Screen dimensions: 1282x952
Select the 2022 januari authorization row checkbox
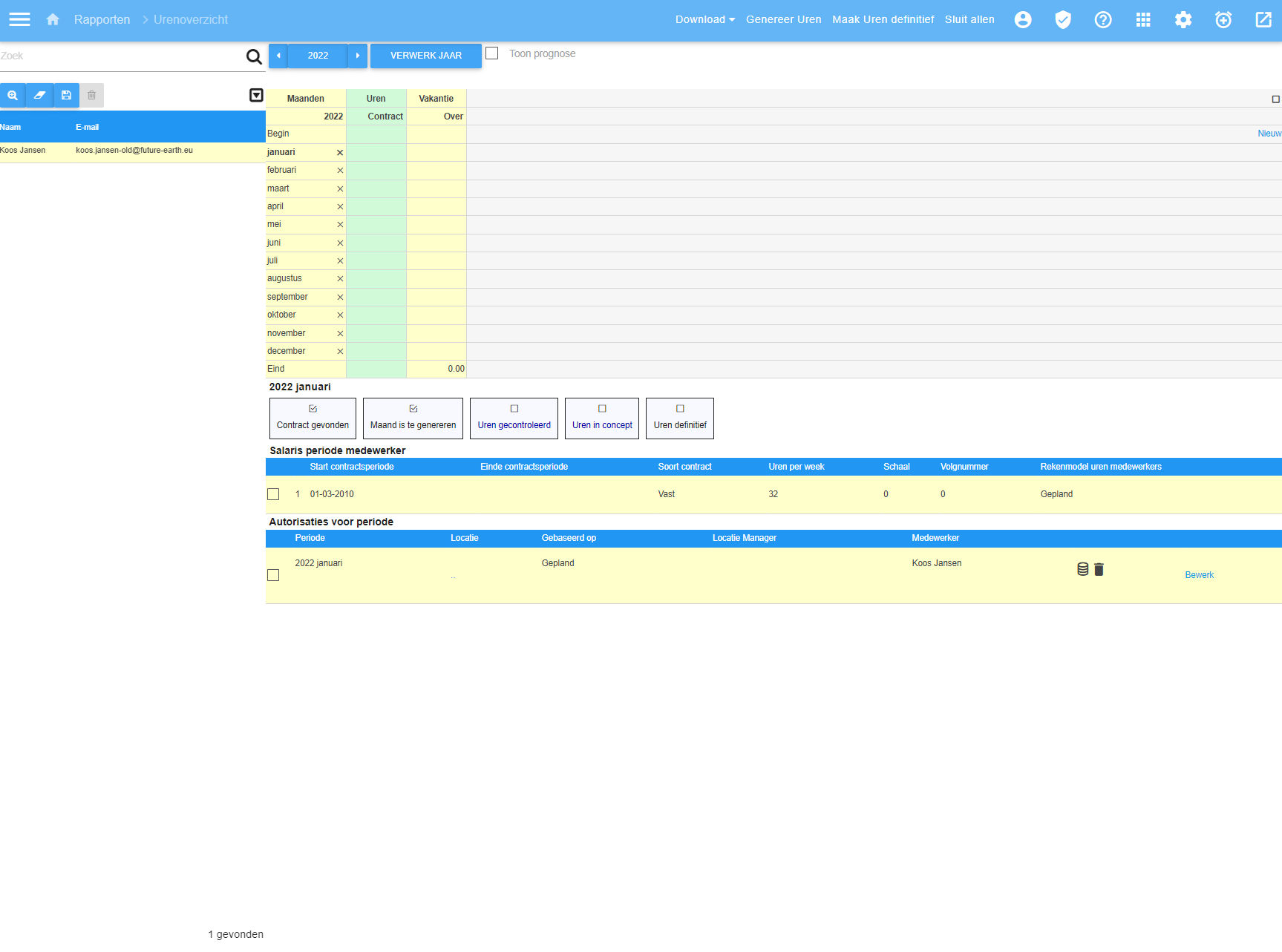pyautogui.click(x=273, y=575)
